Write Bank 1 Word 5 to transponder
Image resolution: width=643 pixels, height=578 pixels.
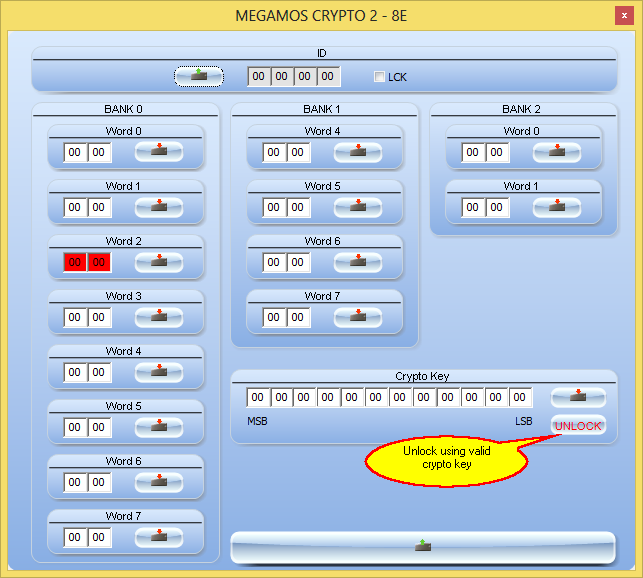click(358, 207)
